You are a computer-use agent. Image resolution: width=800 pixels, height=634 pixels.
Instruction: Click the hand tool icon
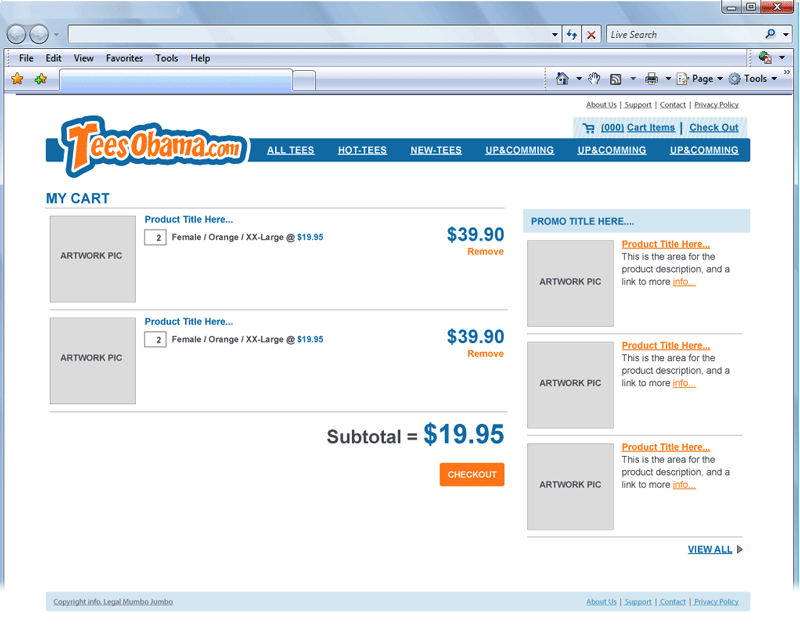[594, 79]
